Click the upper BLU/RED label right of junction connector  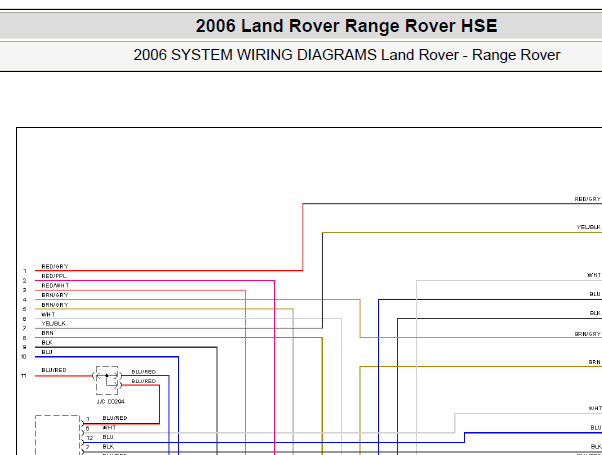click(x=144, y=372)
